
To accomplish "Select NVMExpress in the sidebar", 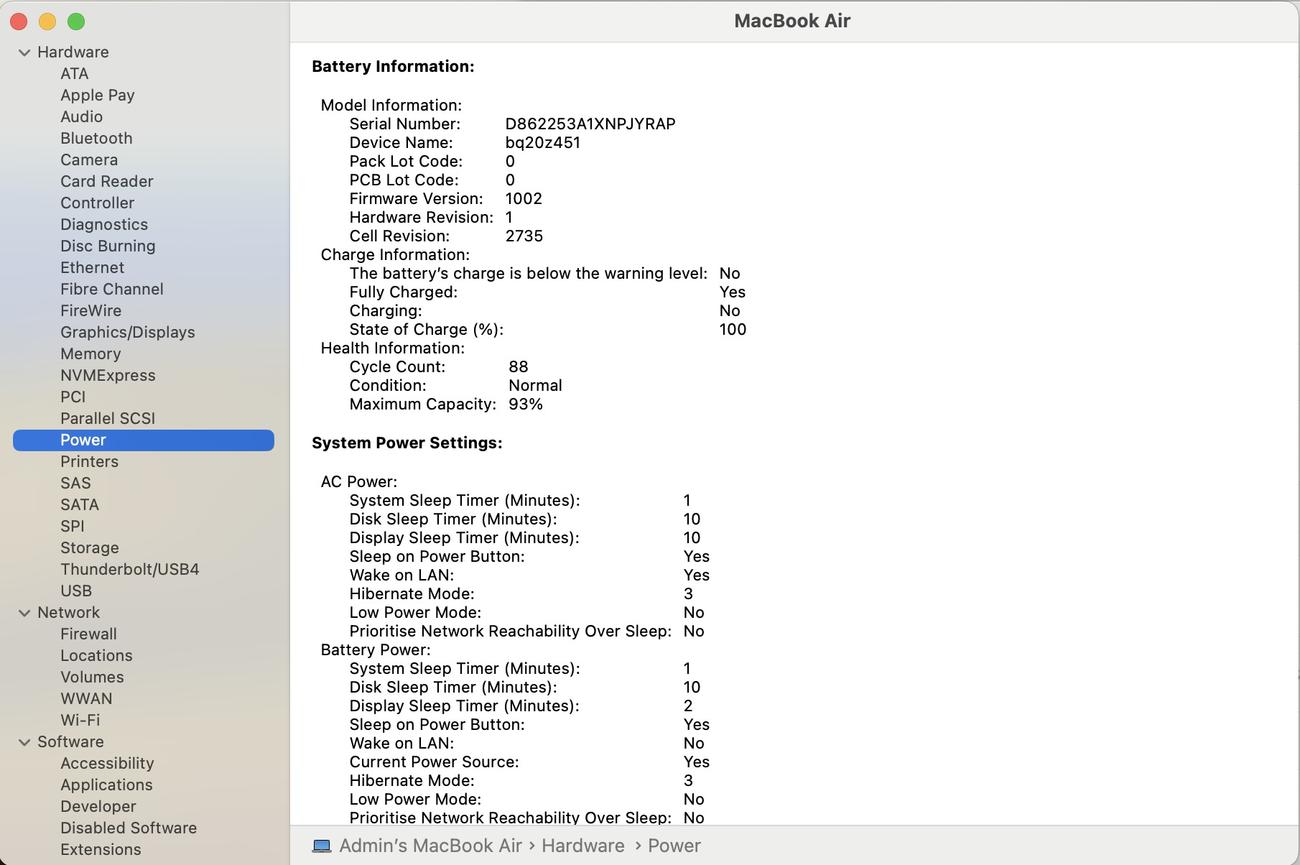I will [x=108, y=375].
